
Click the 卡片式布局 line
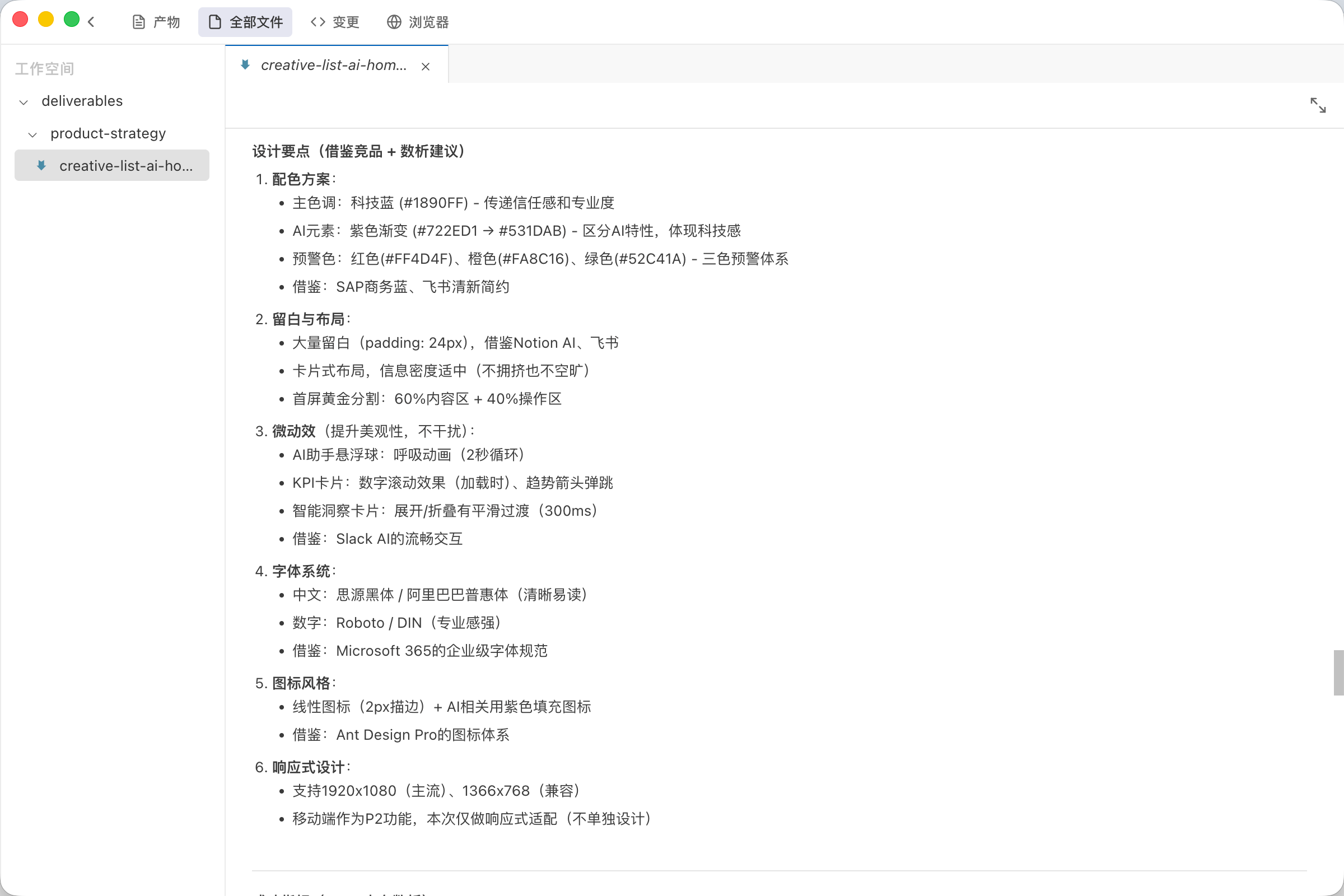click(x=441, y=371)
